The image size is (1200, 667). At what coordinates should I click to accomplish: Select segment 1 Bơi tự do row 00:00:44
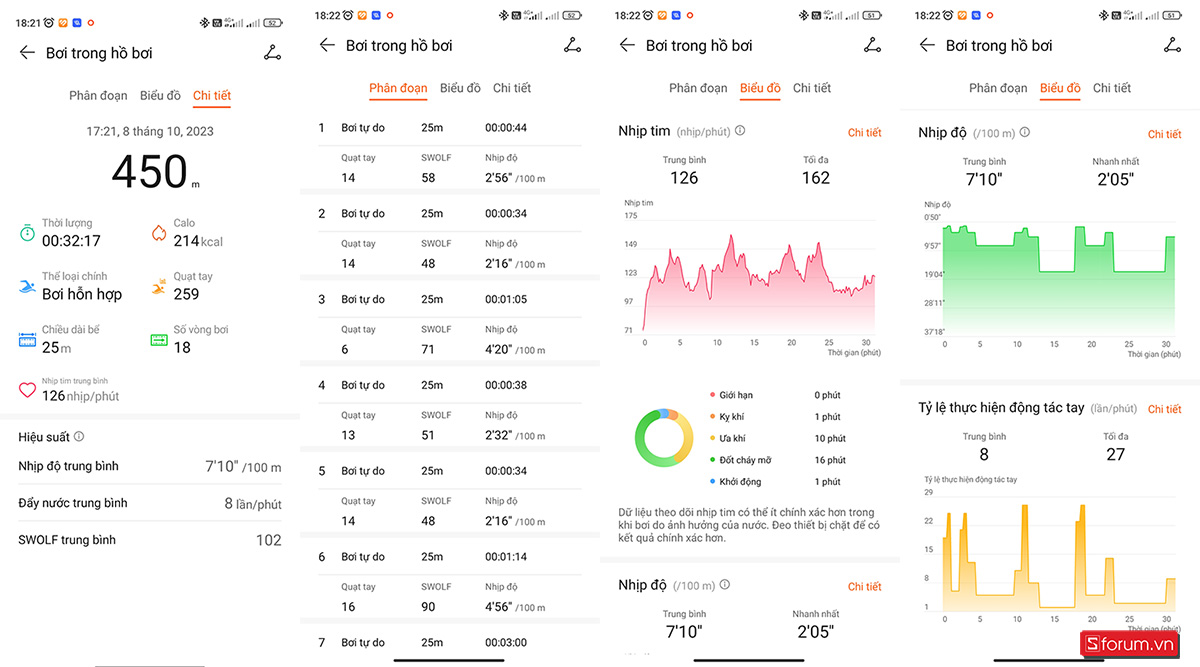coord(450,128)
